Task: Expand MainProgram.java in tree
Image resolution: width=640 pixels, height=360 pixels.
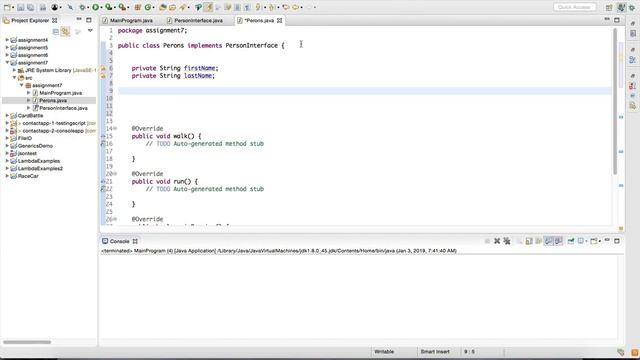Action: coord(29,93)
